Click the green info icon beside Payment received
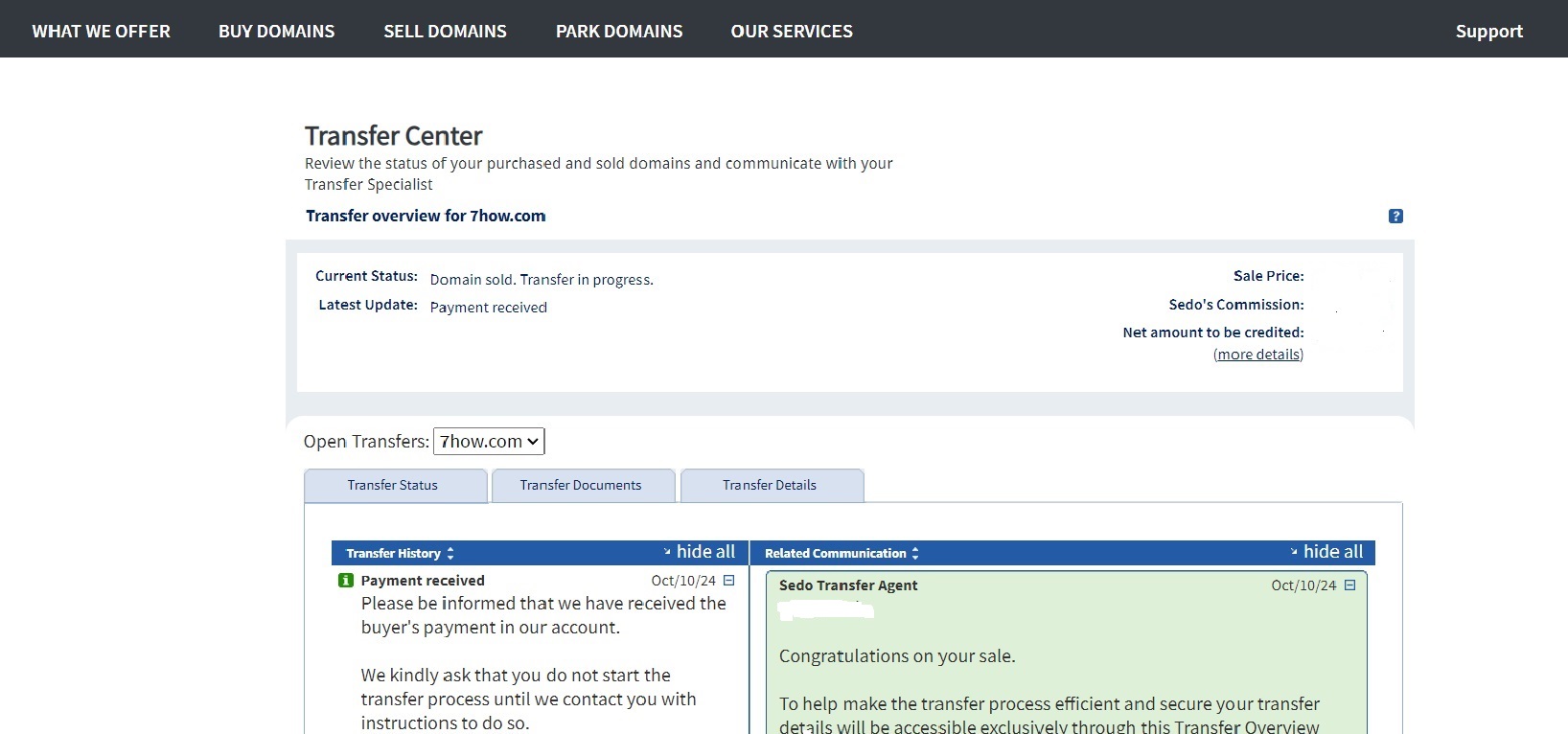 click(x=346, y=581)
